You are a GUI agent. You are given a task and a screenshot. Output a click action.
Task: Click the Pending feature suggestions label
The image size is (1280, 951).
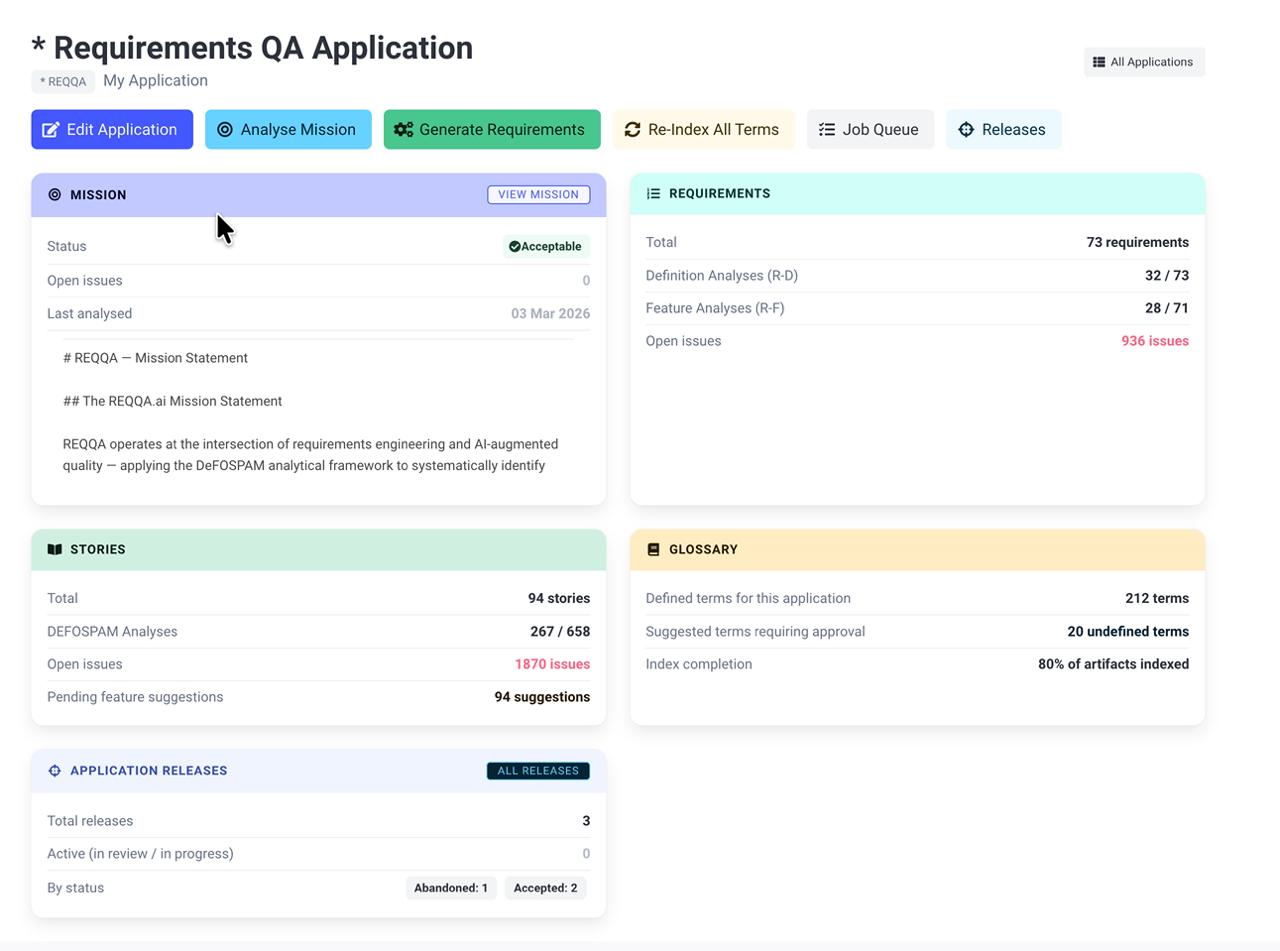coord(135,697)
